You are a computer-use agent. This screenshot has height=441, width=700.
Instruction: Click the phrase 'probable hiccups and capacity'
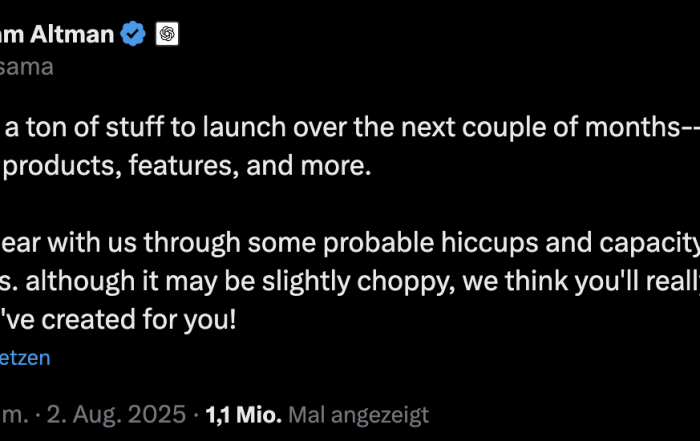tap(511, 243)
